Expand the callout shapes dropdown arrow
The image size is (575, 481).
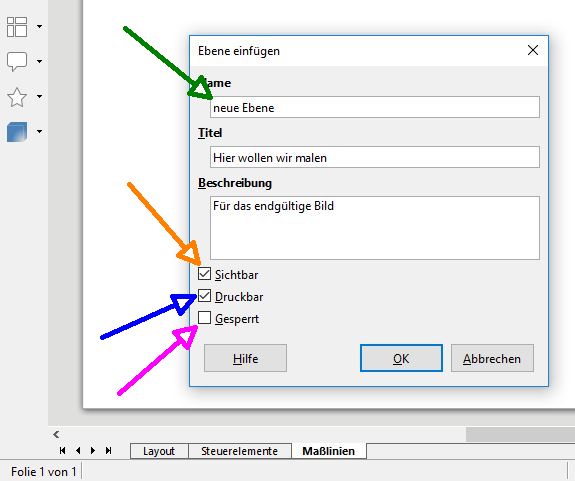[x=39, y=61]
